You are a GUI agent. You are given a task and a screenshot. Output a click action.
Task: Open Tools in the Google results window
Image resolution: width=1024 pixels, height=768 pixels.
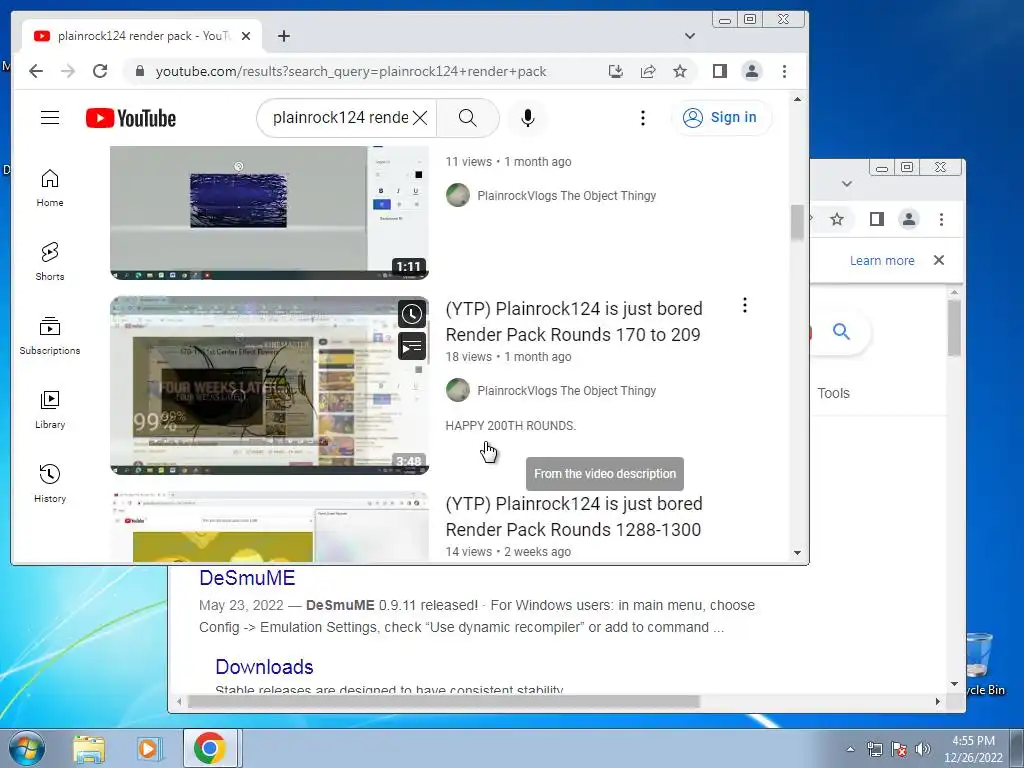tap(833, 393)
